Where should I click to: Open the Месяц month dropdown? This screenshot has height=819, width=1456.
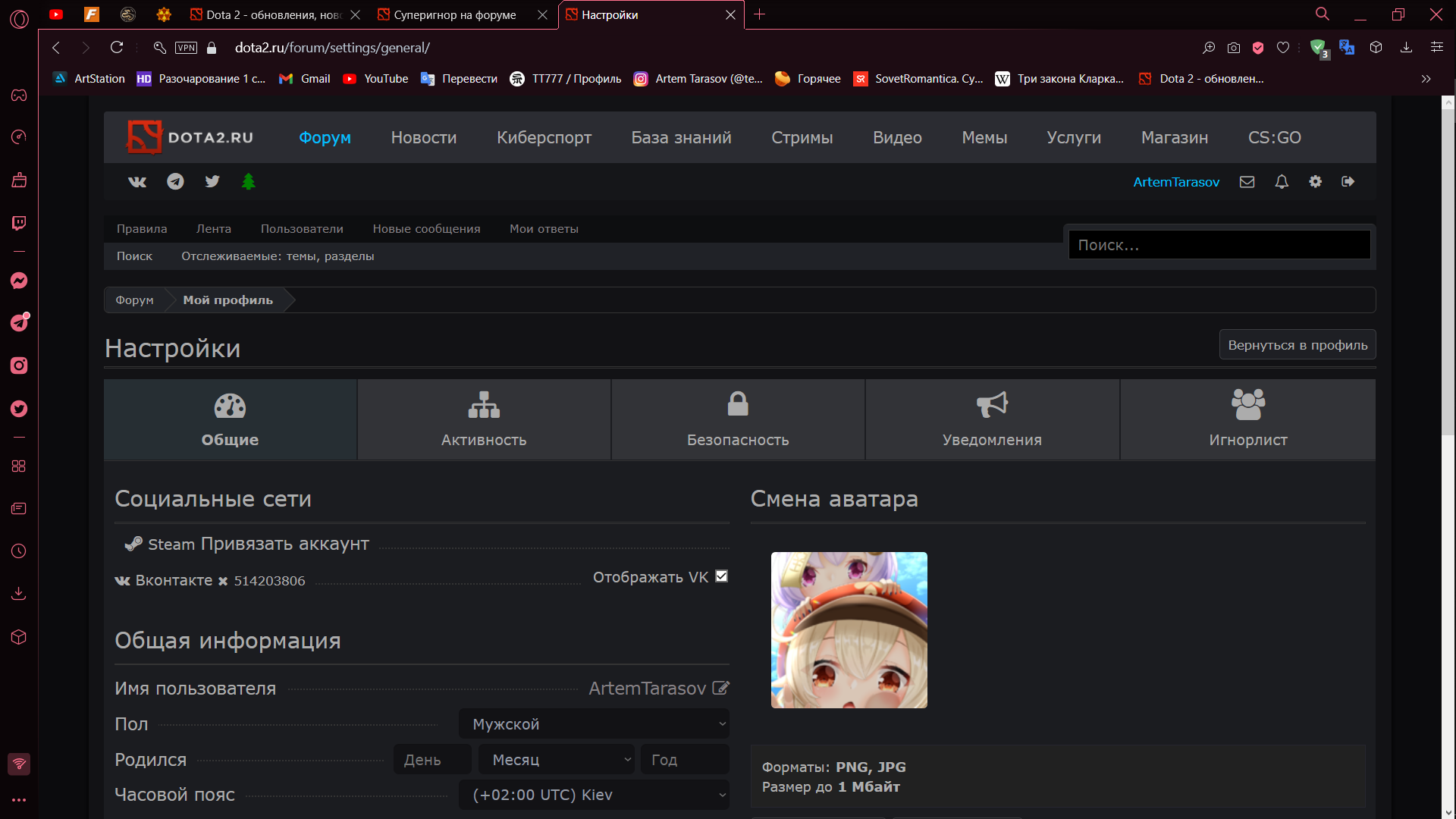[x=557, y=760]
